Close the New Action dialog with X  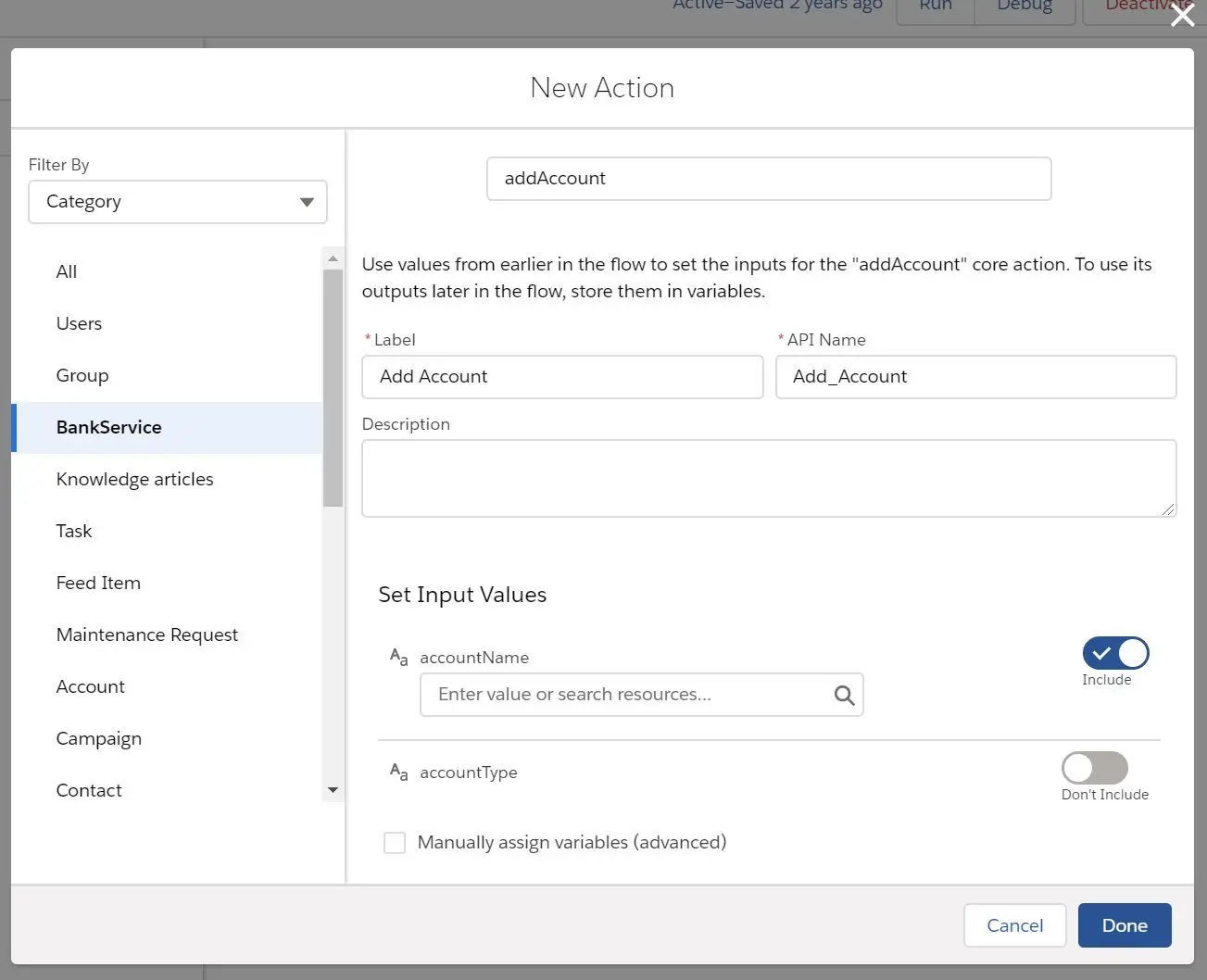click(1182, 15)
